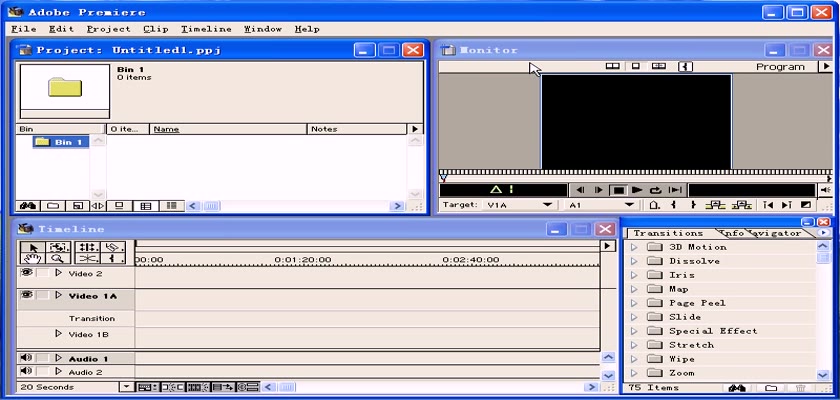
Task: Click the Previous Edit button in Monitor
Action: (x=768, y=205)
